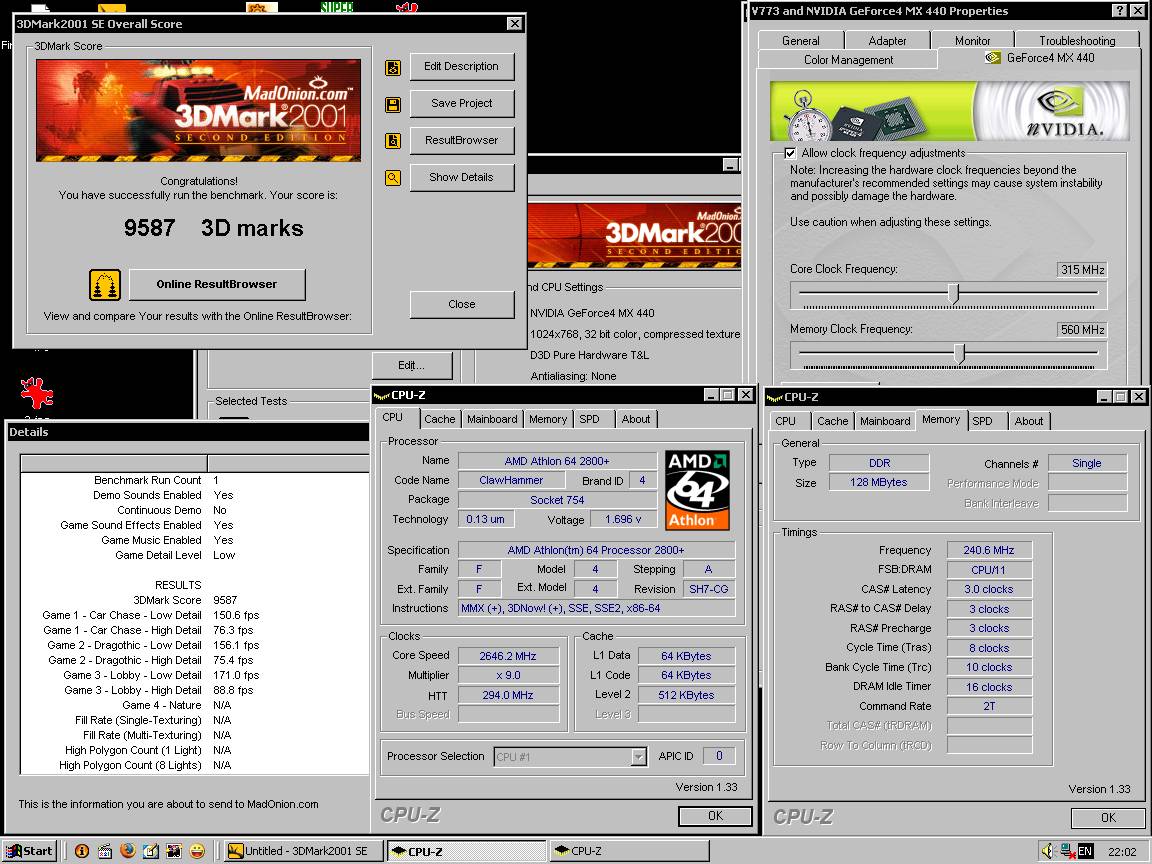This screenshot has height=864, width=1152.
Task: Click the 315 MHz core clock value
Action: [x=1082, y=270]
